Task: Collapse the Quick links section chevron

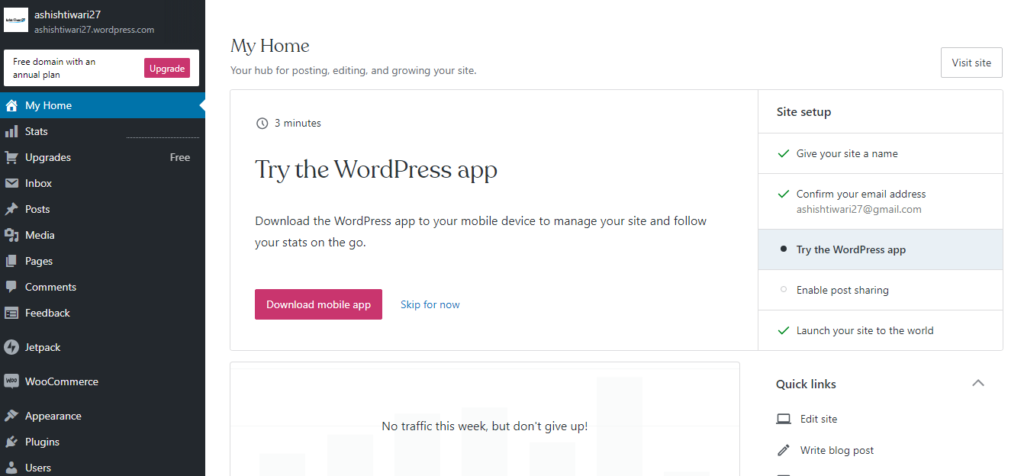Action: (978, 383)
